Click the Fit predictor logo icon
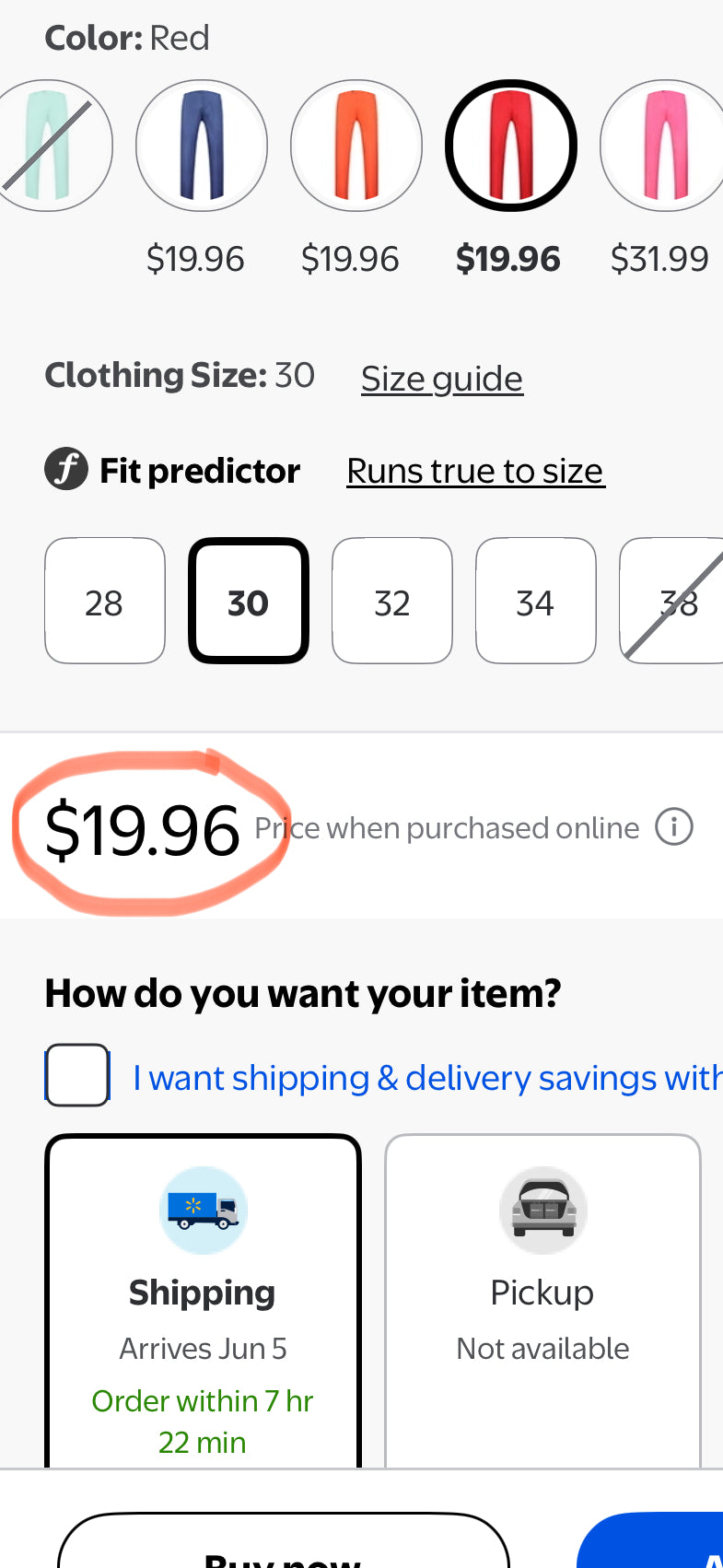Image resolution: width=723 pixels, height=1568 pixels. 66,469
